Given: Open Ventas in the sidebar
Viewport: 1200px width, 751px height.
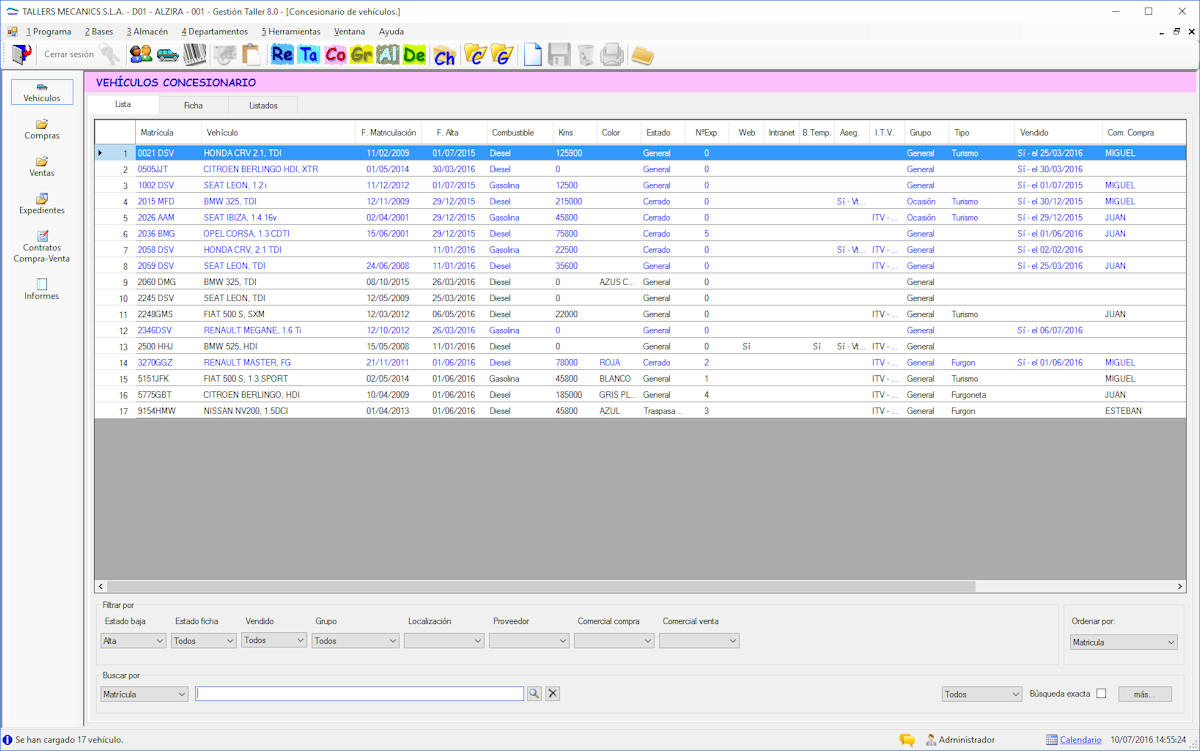Looking at the screenshot, I should tap(42, 166).
